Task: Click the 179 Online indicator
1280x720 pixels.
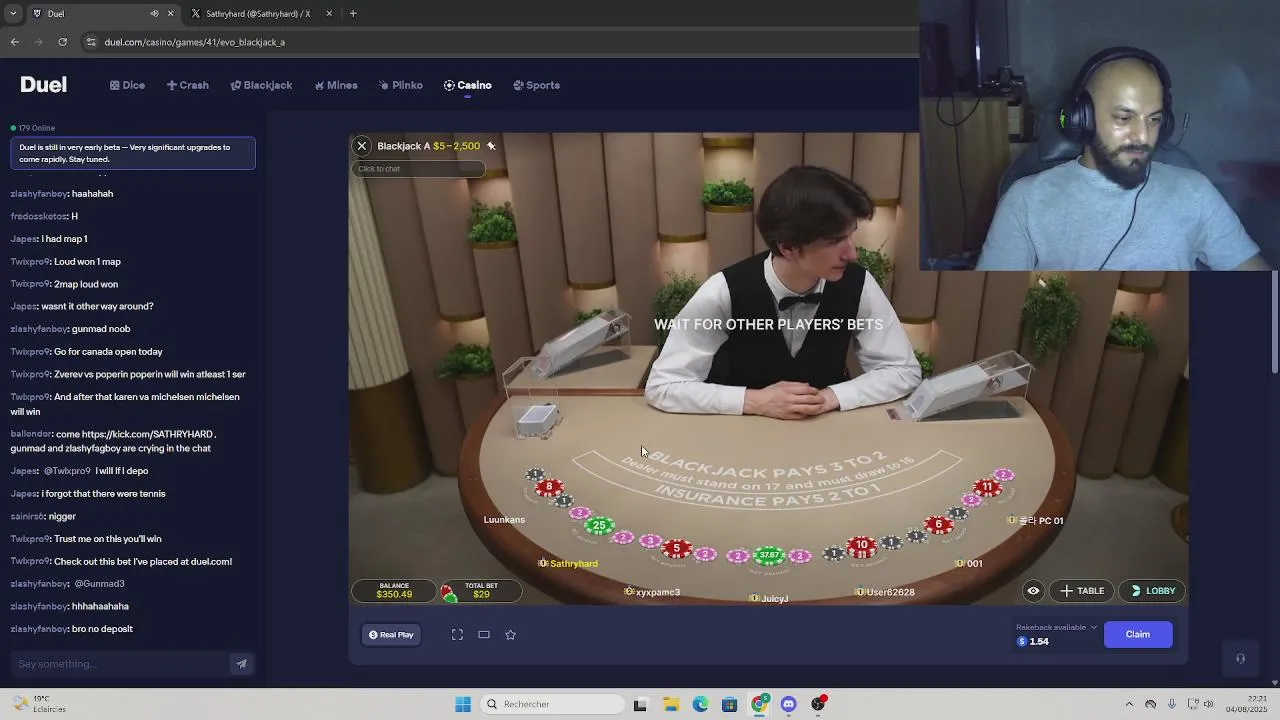Action: (x=33, y=128)
